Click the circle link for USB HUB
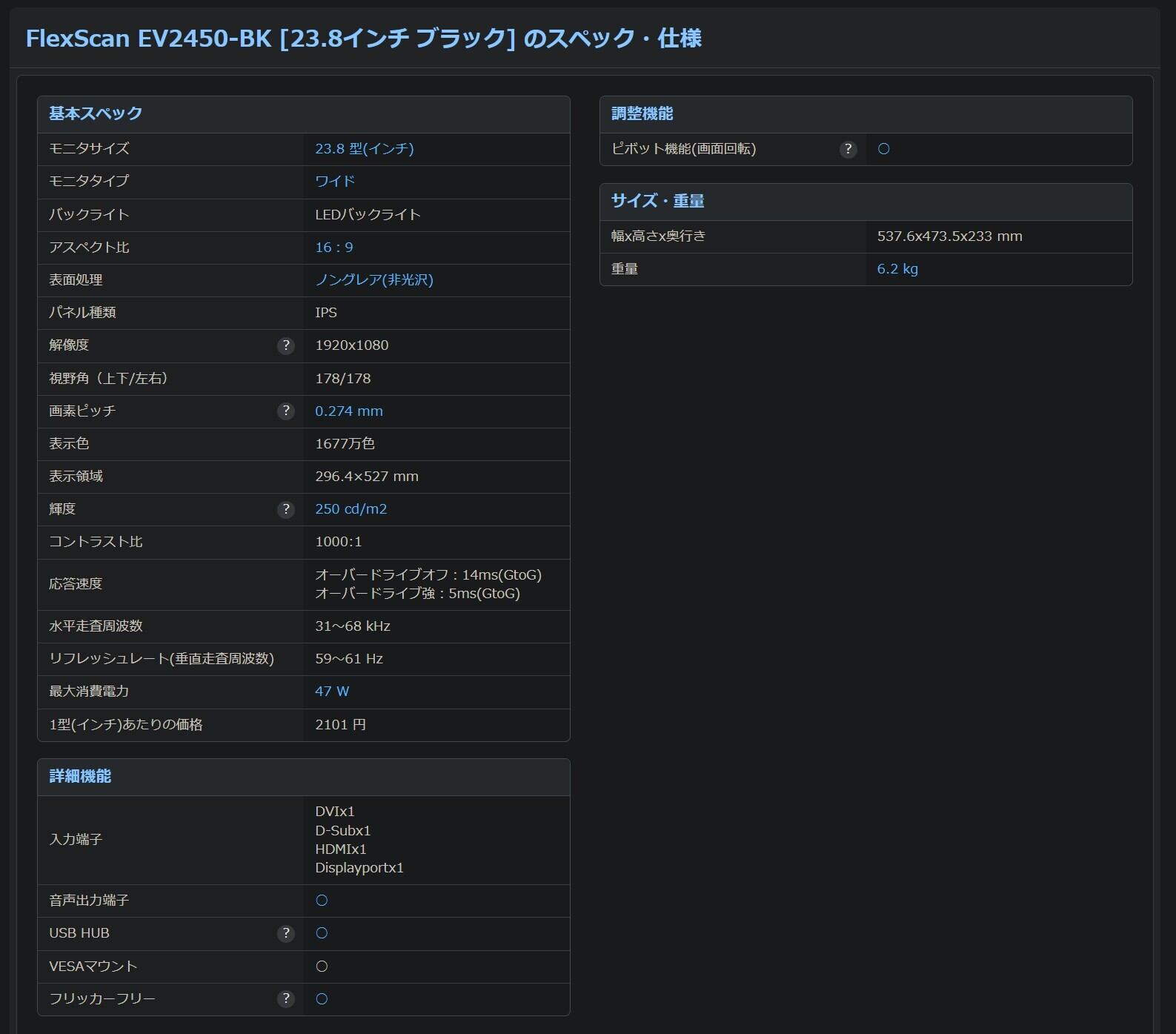The height and width of the screenshot is (1034, 1176). [322, 933]
